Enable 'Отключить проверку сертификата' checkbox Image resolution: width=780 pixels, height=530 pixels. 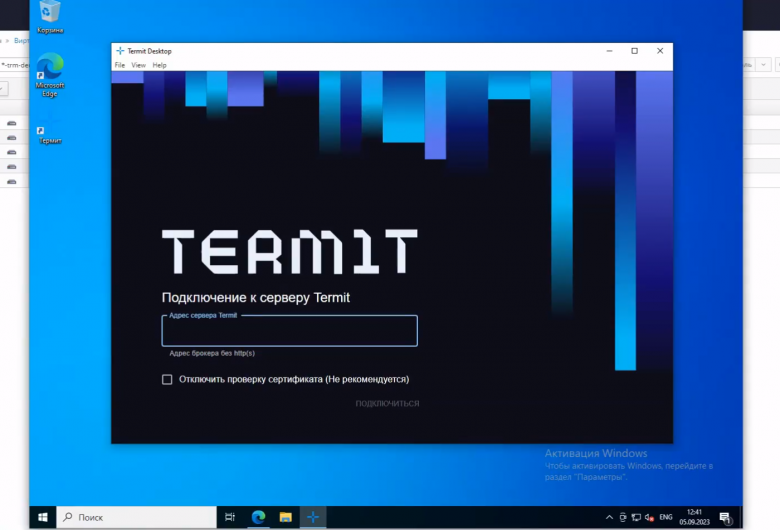tap(167, 380)
